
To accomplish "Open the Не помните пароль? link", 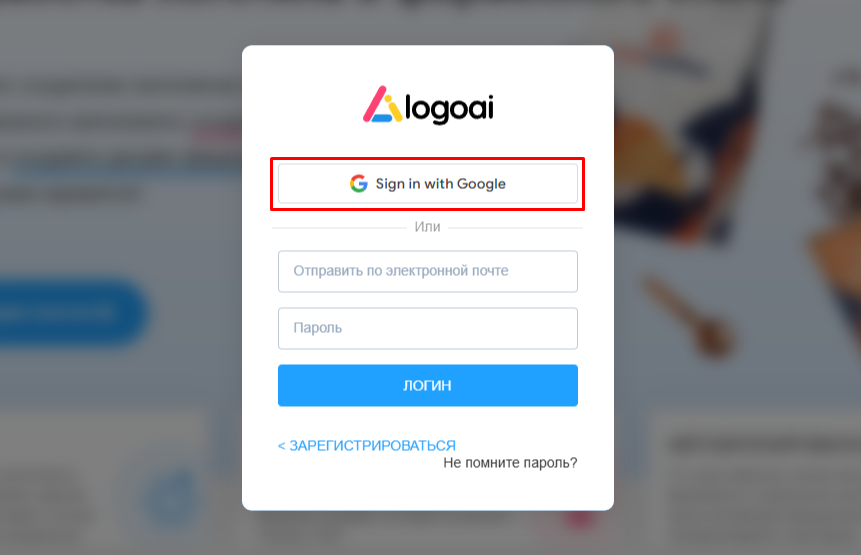I will (510, 463).
